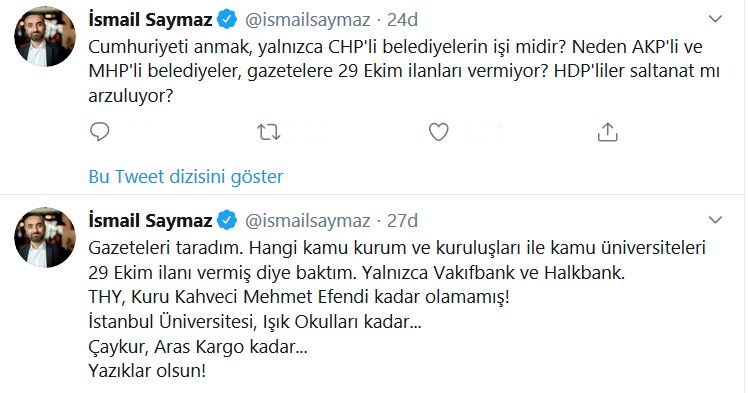Expand the chevron menu on the 27d tweet
The image size is (748, 393).
715,220
